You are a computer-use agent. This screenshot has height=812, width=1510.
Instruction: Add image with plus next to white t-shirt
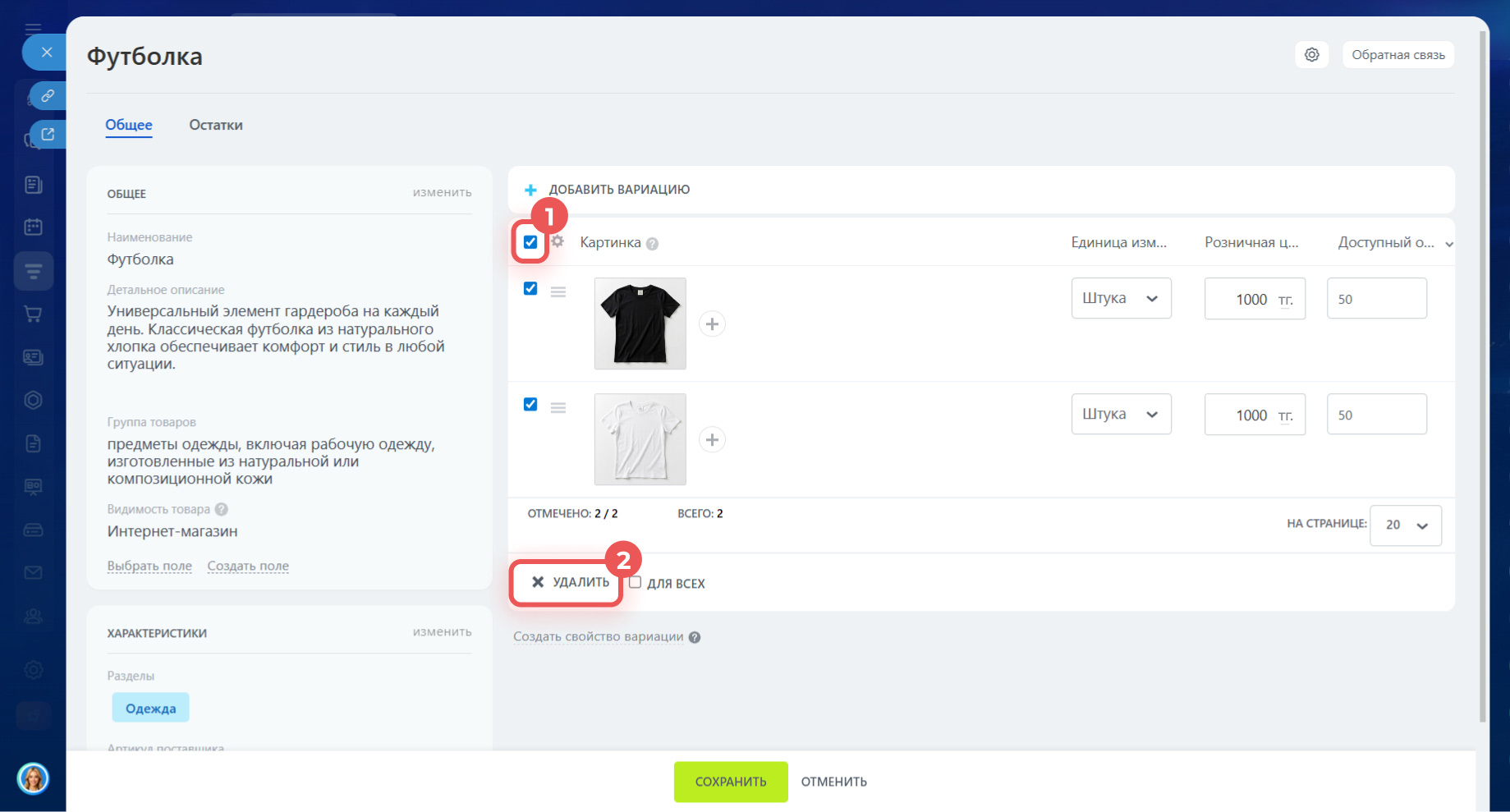pos(712,440)
